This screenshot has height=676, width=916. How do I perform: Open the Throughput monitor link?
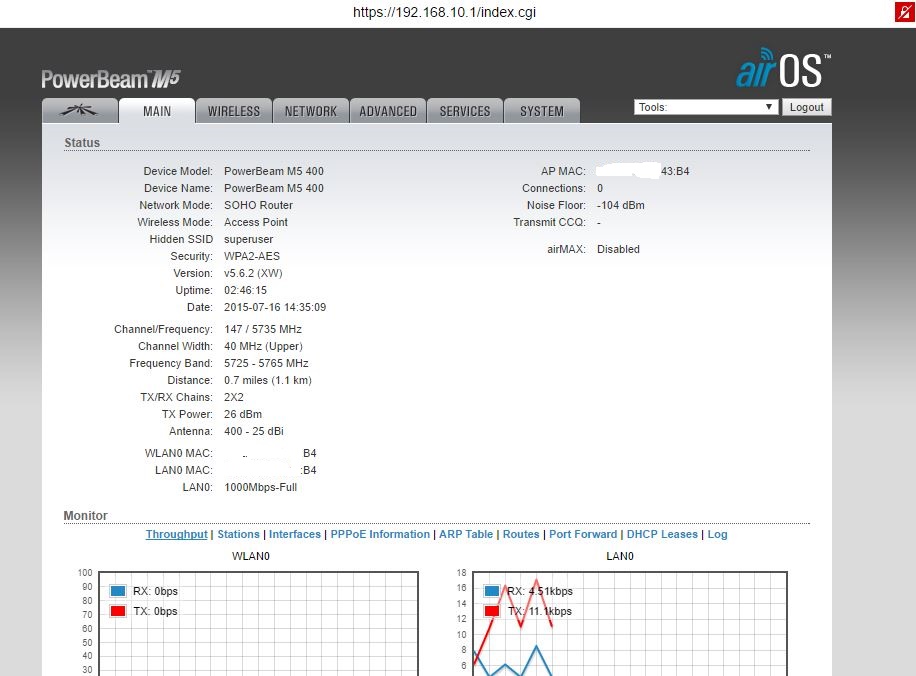176,534
